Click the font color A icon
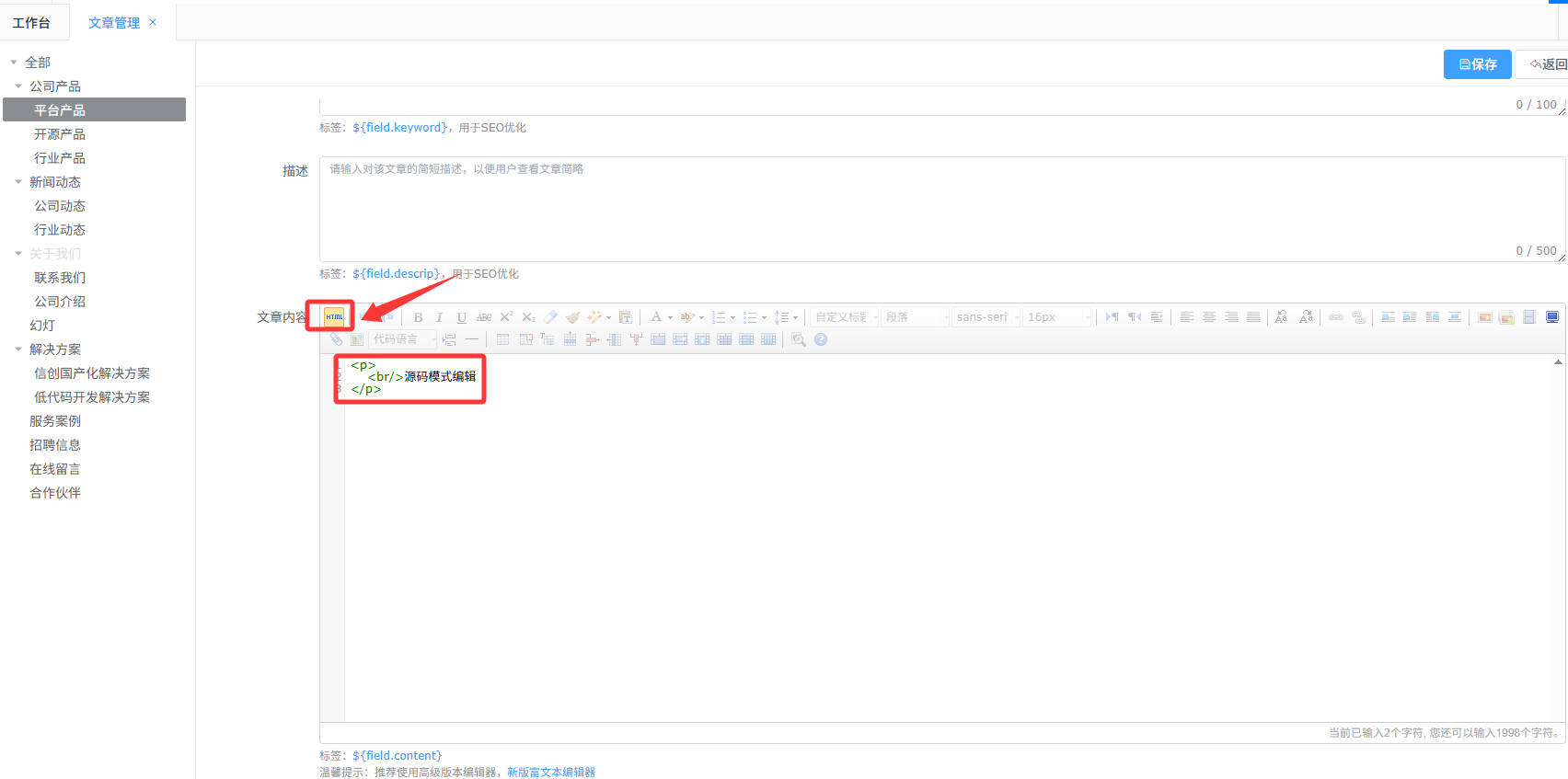This screenshot has width=1568, height=779. 656,317
